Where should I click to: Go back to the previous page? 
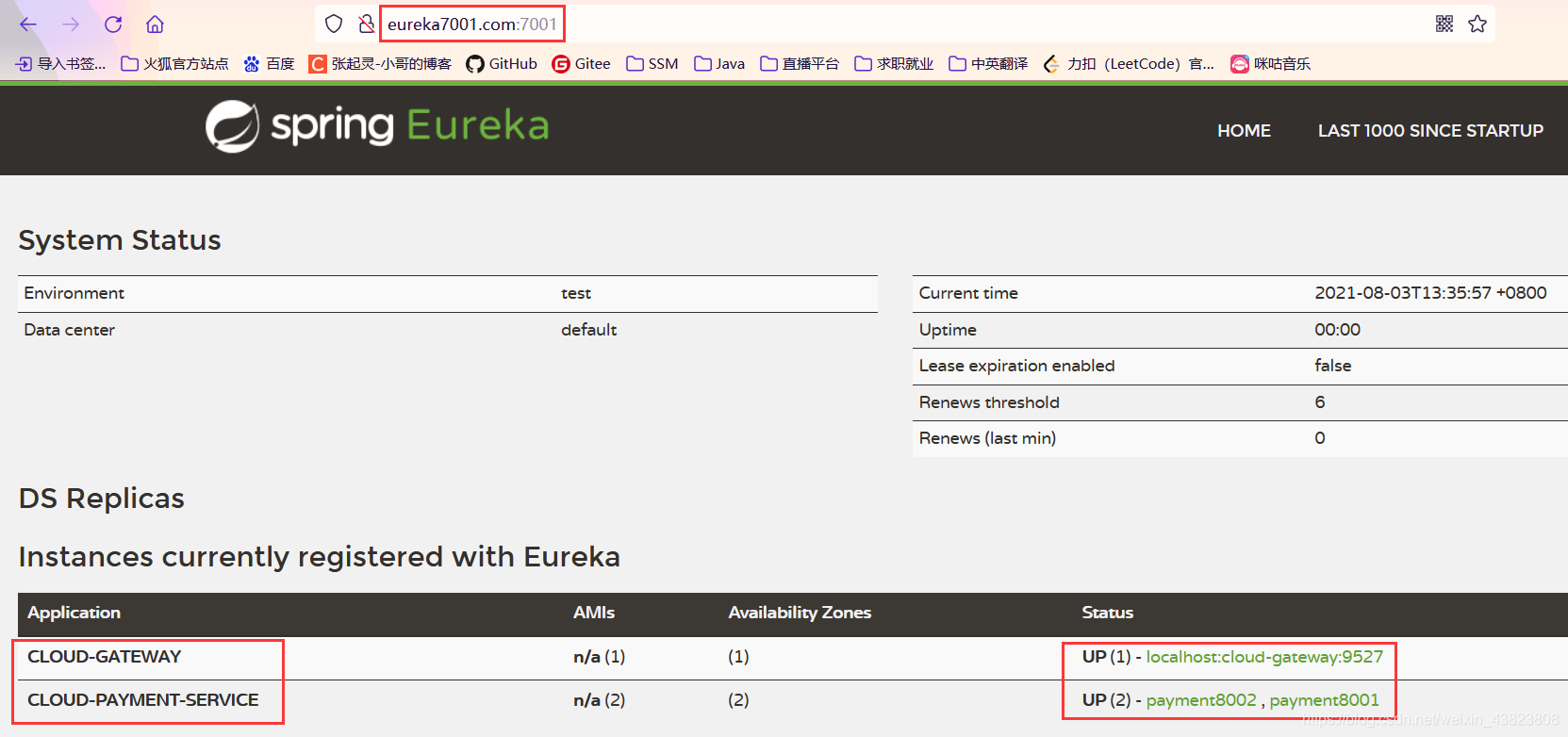[28, 25]
